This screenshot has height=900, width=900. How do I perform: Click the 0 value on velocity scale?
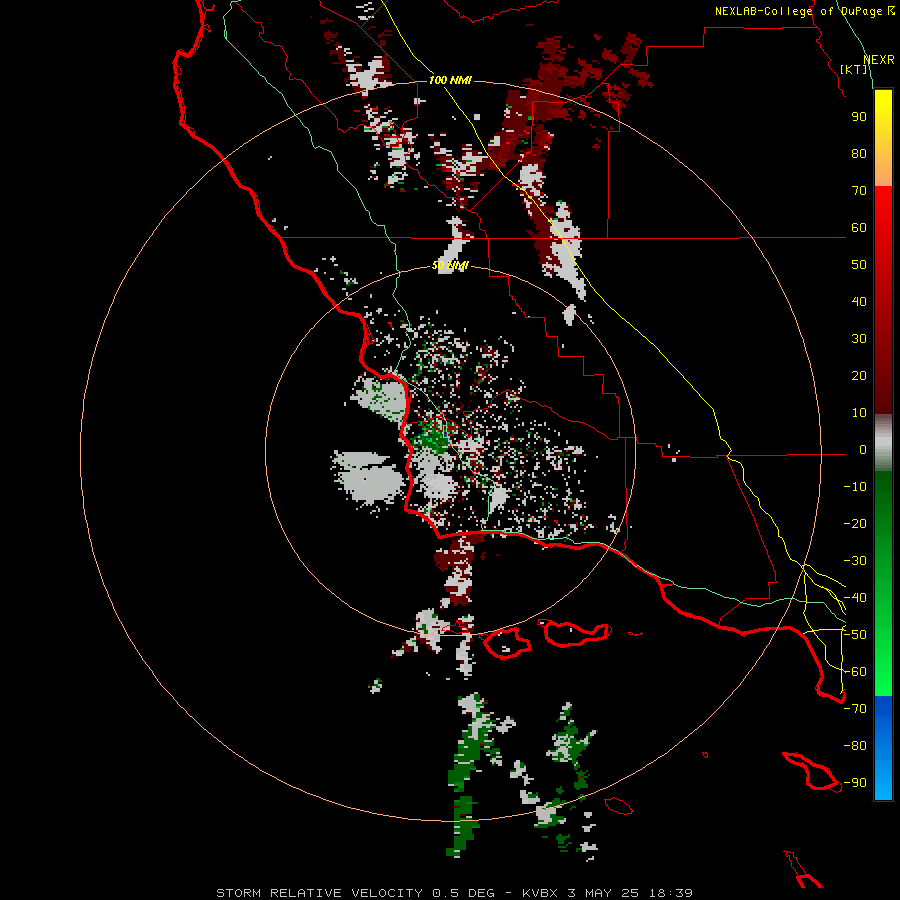[863, 450]
